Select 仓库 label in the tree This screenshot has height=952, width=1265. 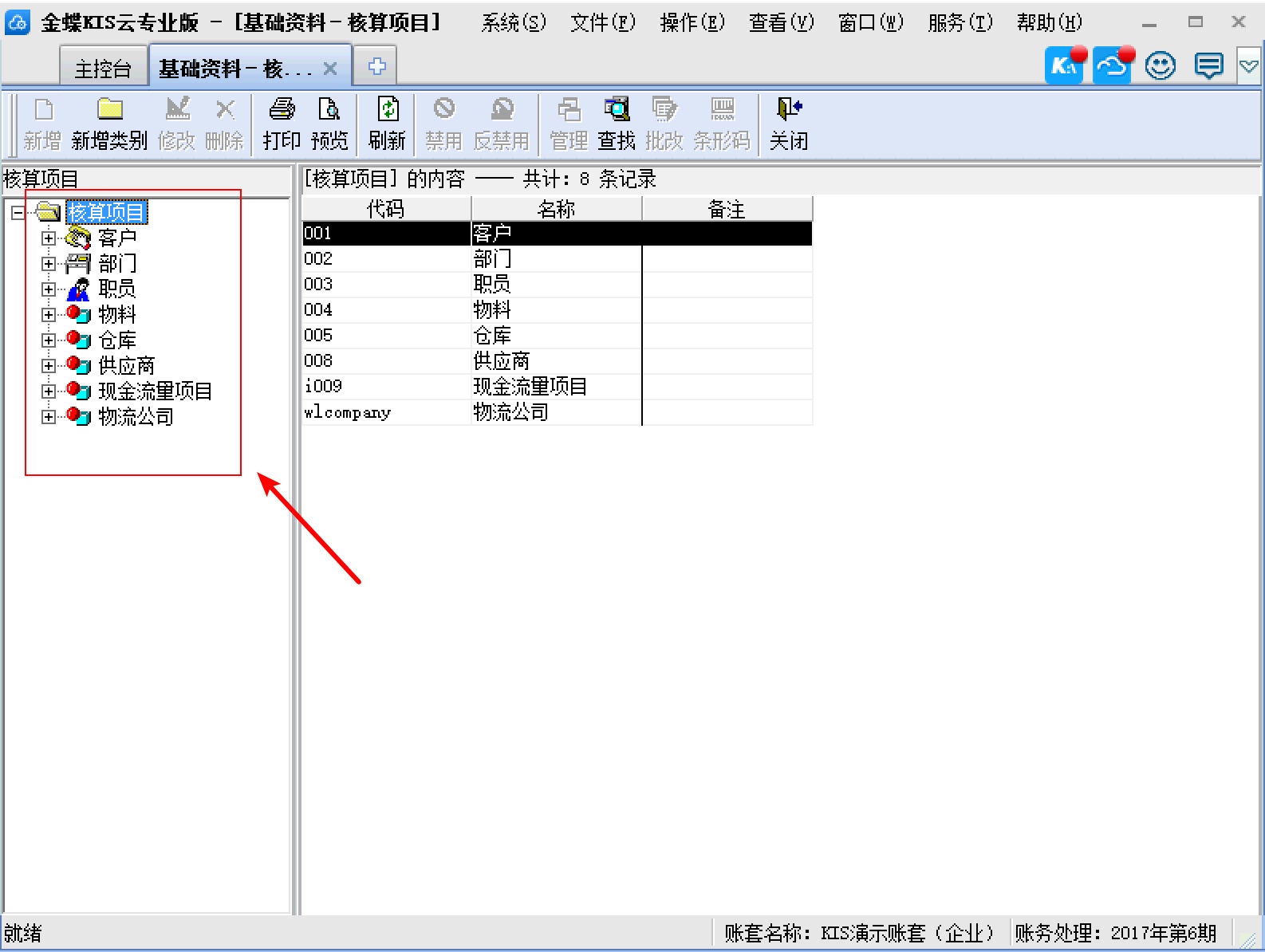tap(117, 340)
